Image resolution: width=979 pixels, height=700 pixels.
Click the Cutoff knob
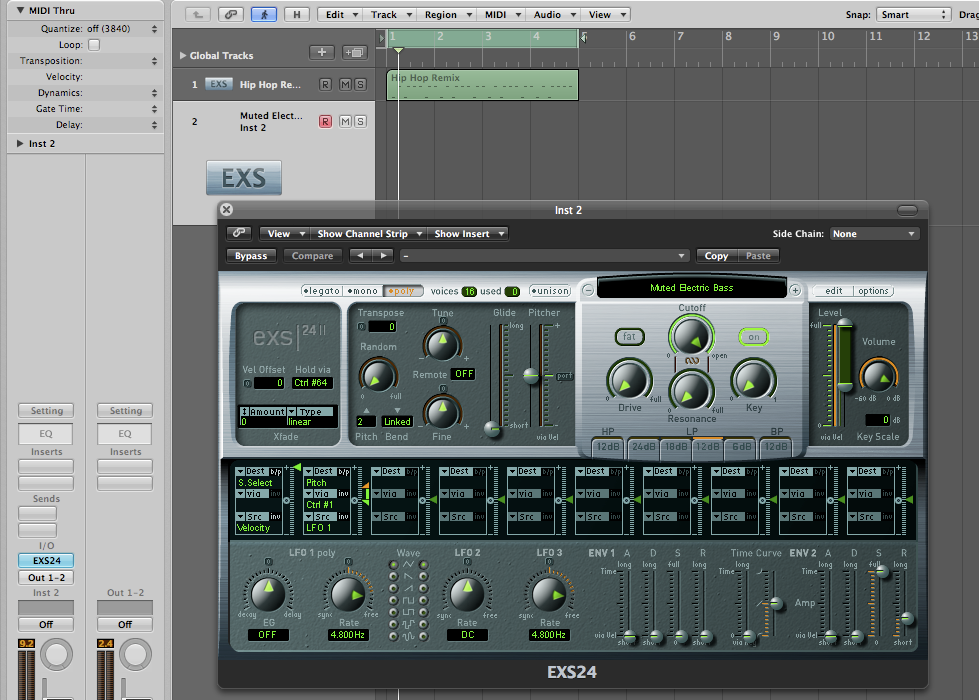click(691, 336)
